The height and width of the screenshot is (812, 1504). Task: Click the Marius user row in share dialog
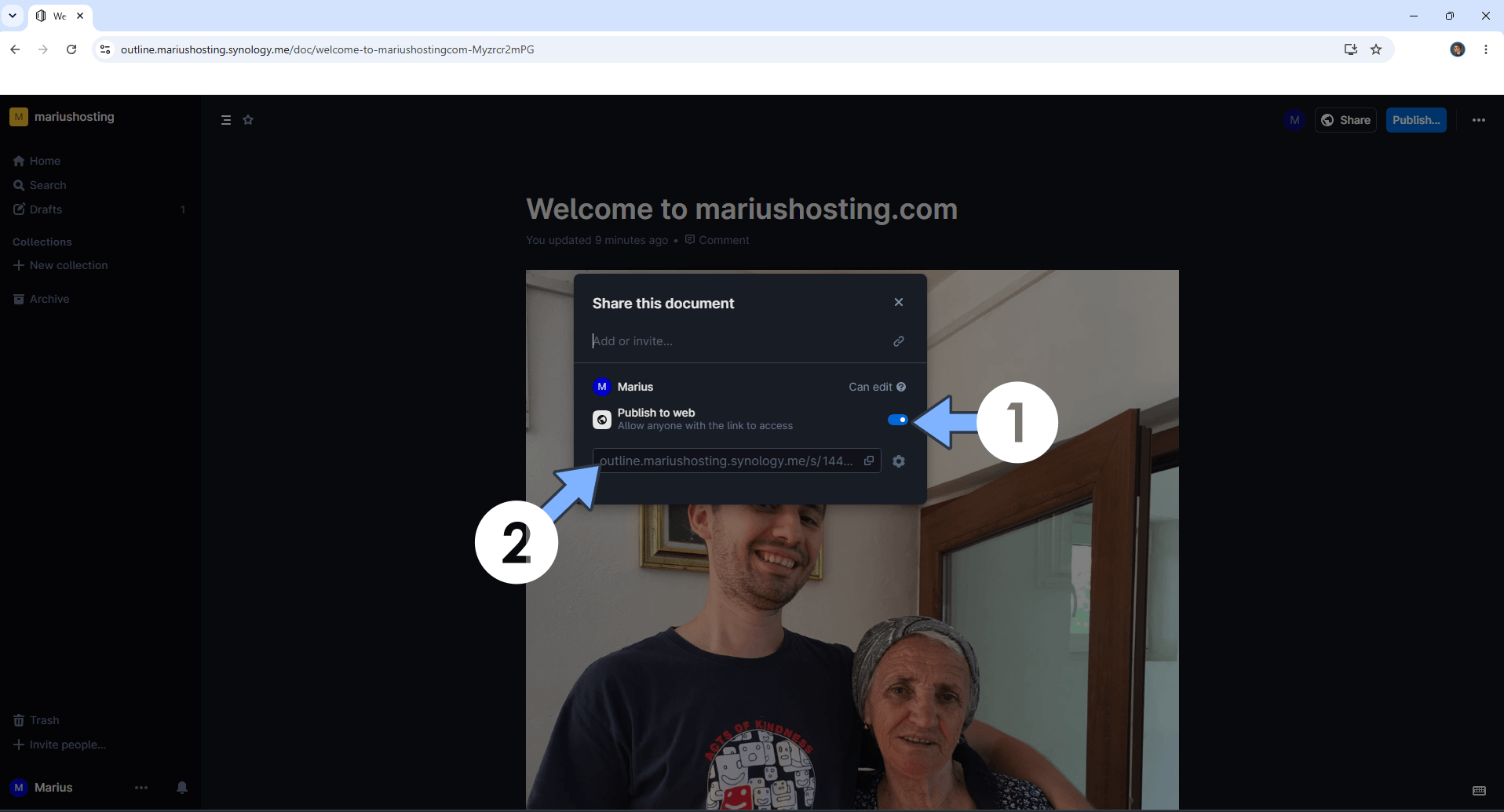(x=750, y=387)
